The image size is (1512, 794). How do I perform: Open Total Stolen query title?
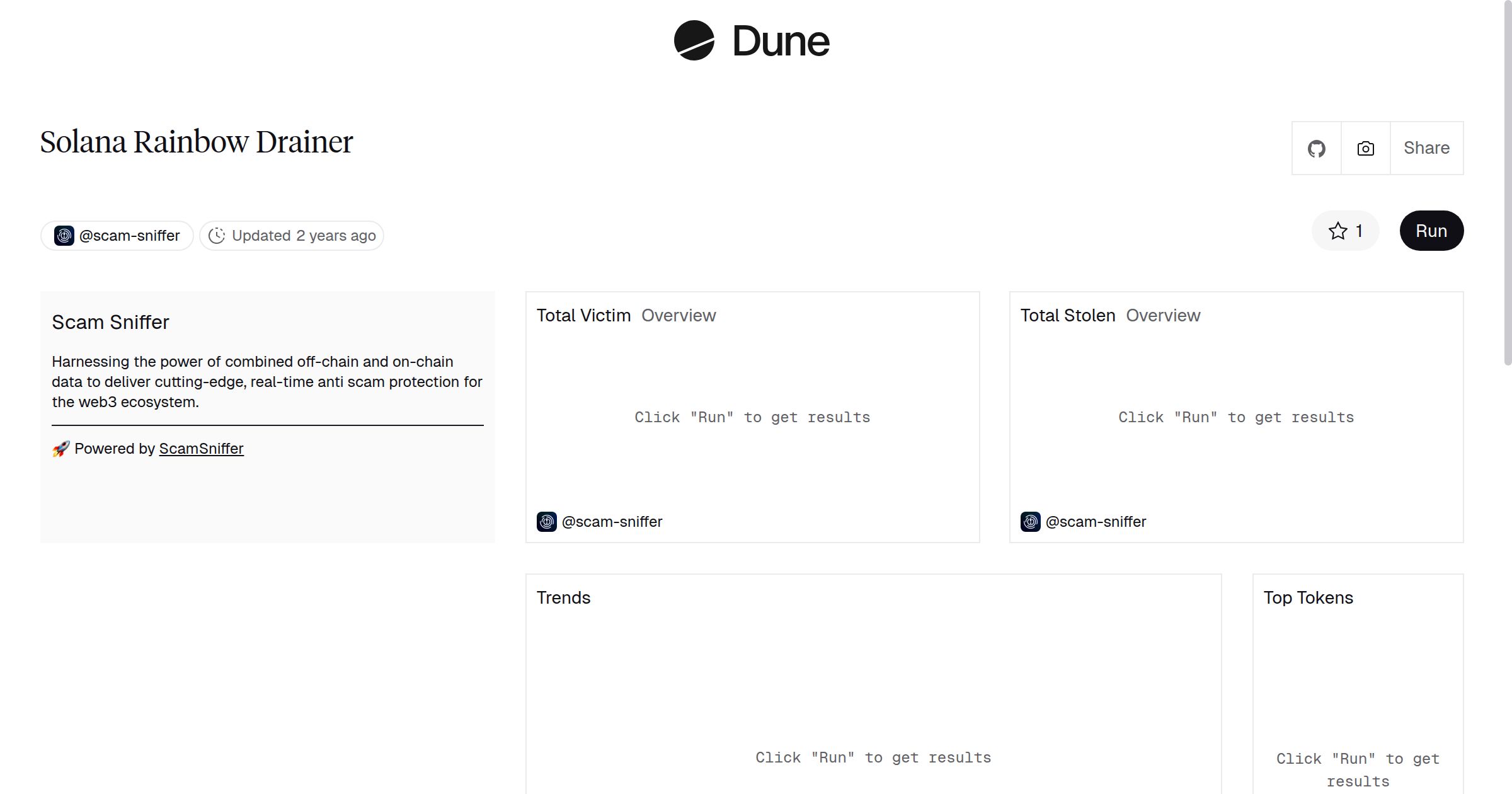1067,315
